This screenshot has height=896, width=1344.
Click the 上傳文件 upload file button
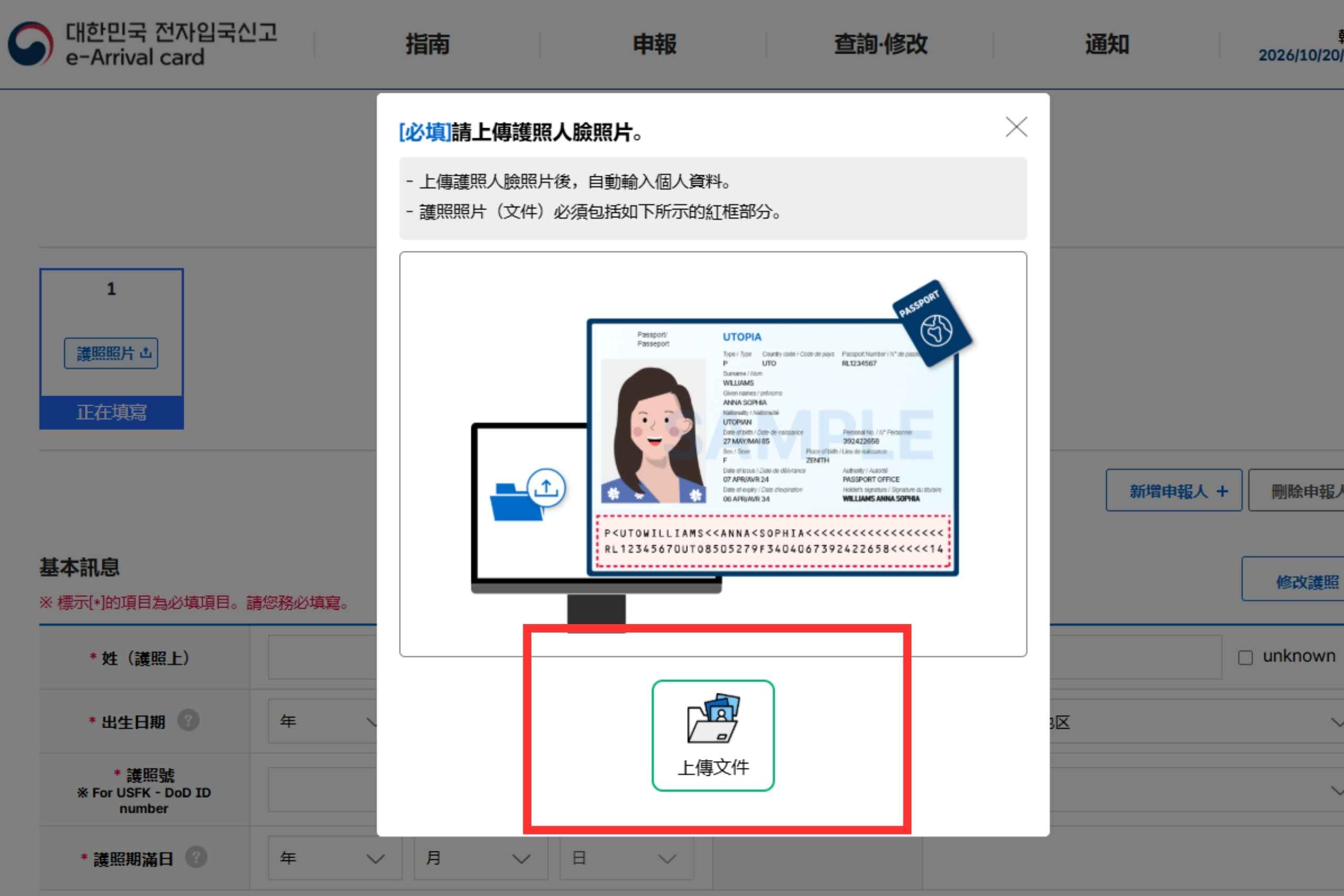[712, 735]
